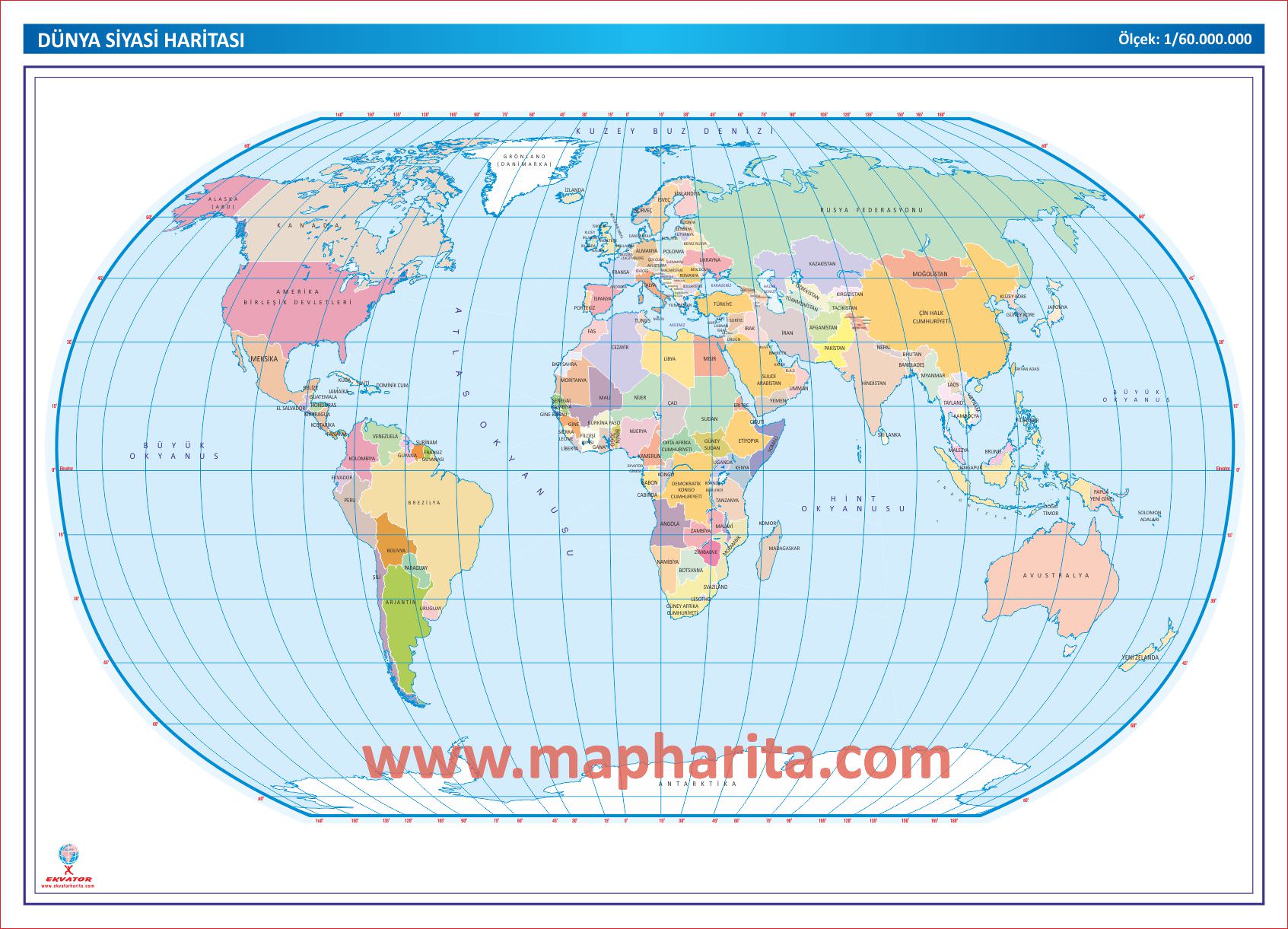Click the NİJERYA label
The height and width of the screenshot is (929, 1288).
pos(638,431)
